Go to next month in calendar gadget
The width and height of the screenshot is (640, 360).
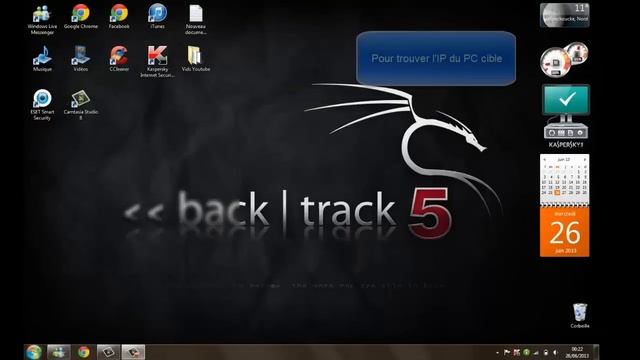tap(584, 160)
